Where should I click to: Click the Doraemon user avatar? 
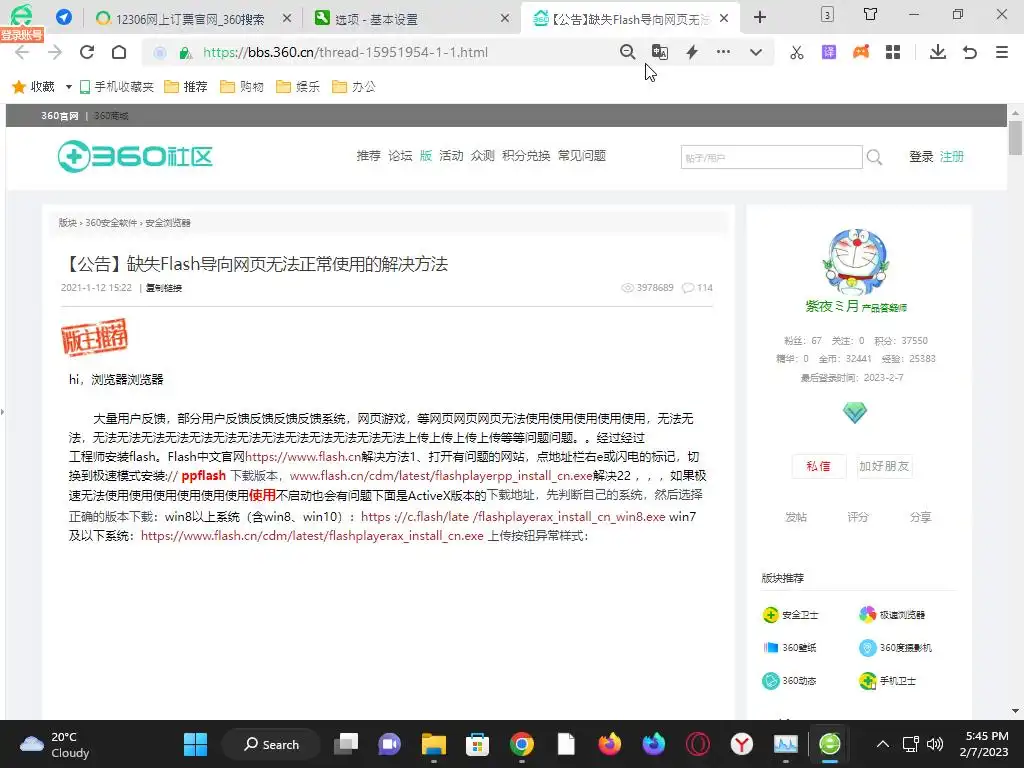pyautogui.click(x=856, y=263)
